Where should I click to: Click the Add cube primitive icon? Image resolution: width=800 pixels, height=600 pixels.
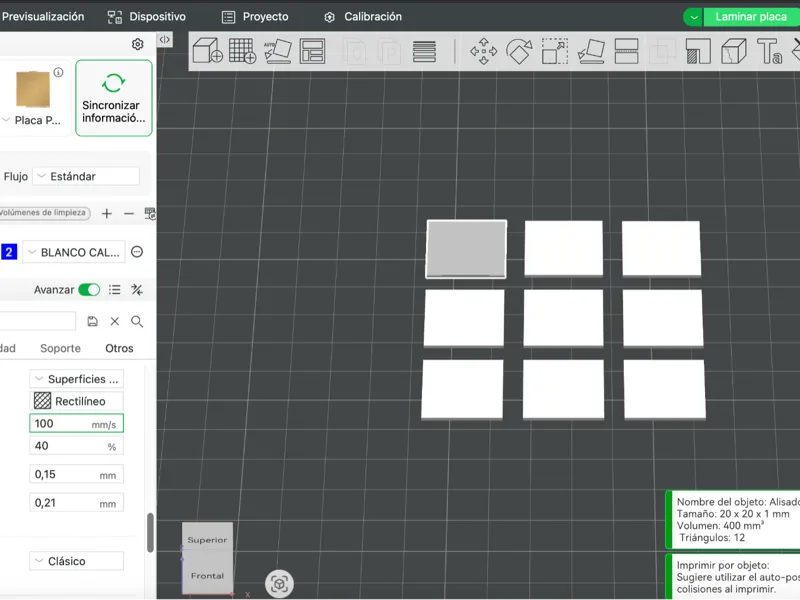tap(208, 51)
